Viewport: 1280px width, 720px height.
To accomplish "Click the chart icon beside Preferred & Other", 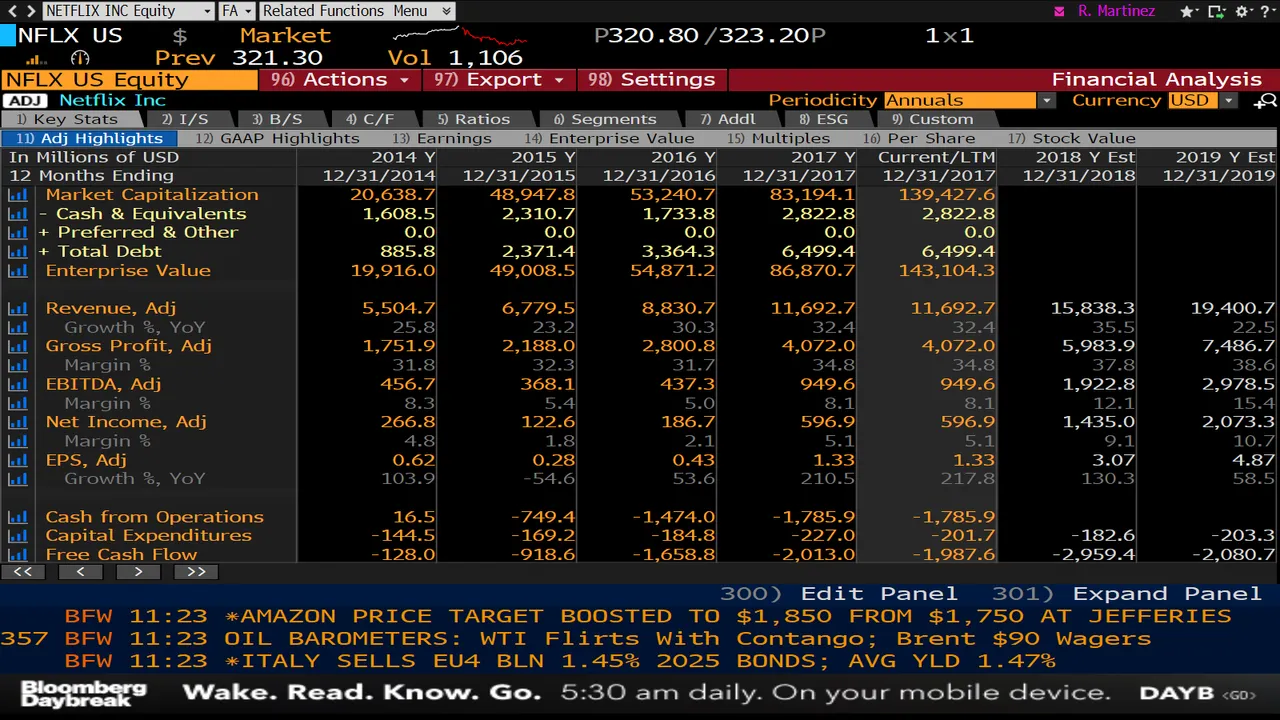I will pyautogui.click(x=17, y=233).
